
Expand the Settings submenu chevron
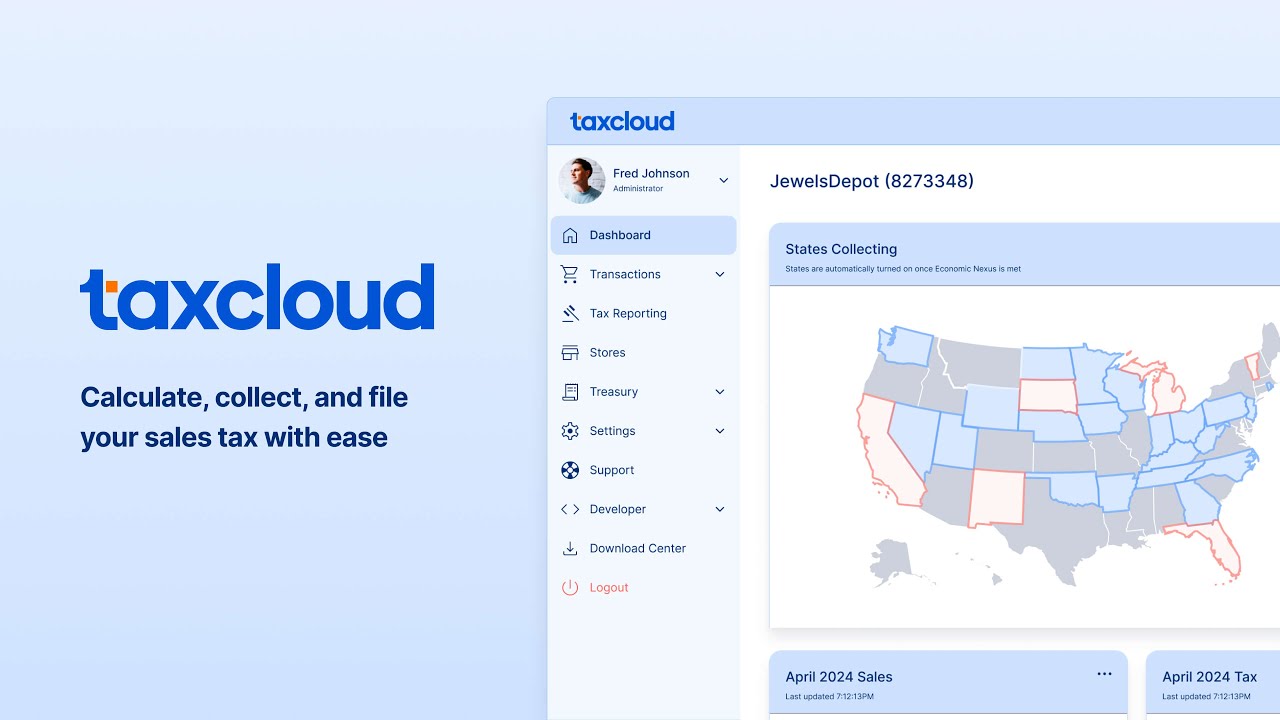720,431
